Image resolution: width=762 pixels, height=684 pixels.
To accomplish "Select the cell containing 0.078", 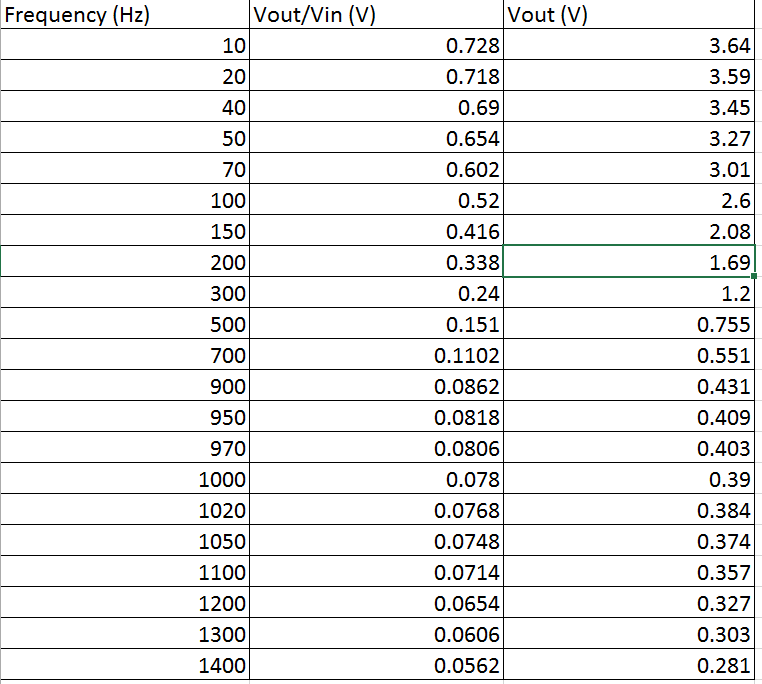I will [376, 479].
